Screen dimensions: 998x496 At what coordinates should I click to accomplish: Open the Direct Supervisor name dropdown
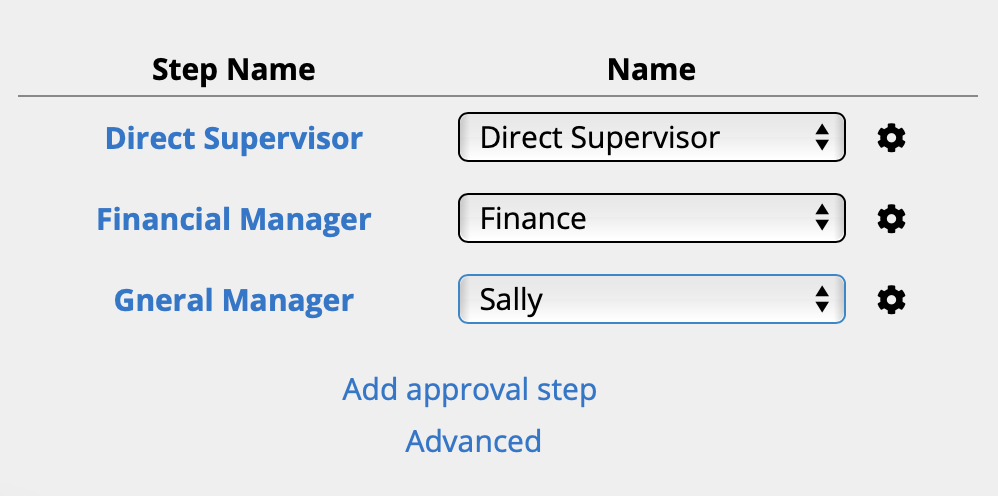[x=651, y=138]
